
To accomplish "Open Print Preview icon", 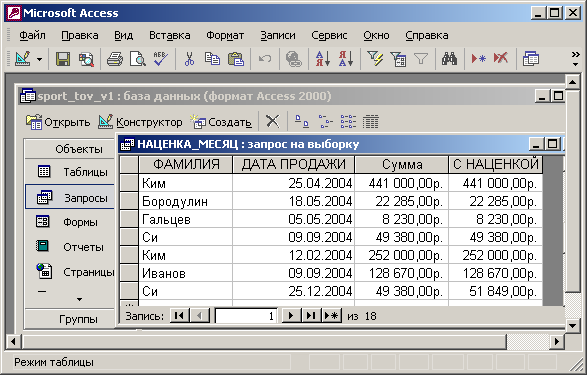I will tap(137, 59).
